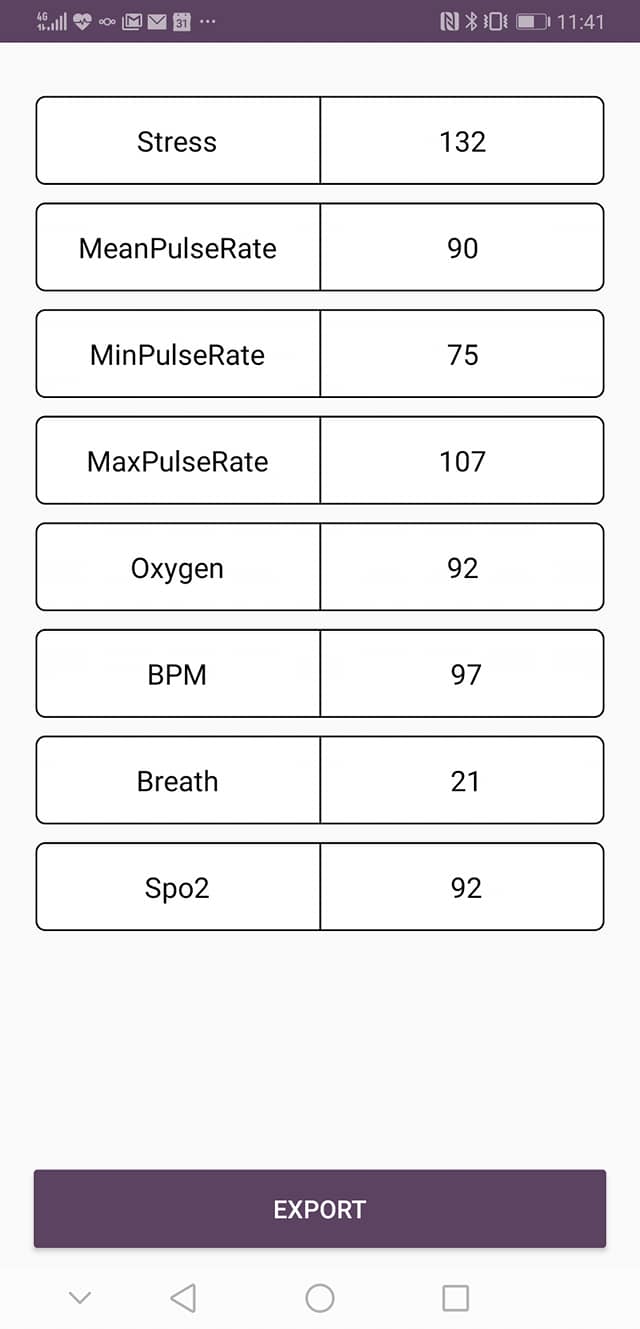This screenshot has height=1329, width=640.
Task: Tap the EXPORT button
Action: point(320,1209)
